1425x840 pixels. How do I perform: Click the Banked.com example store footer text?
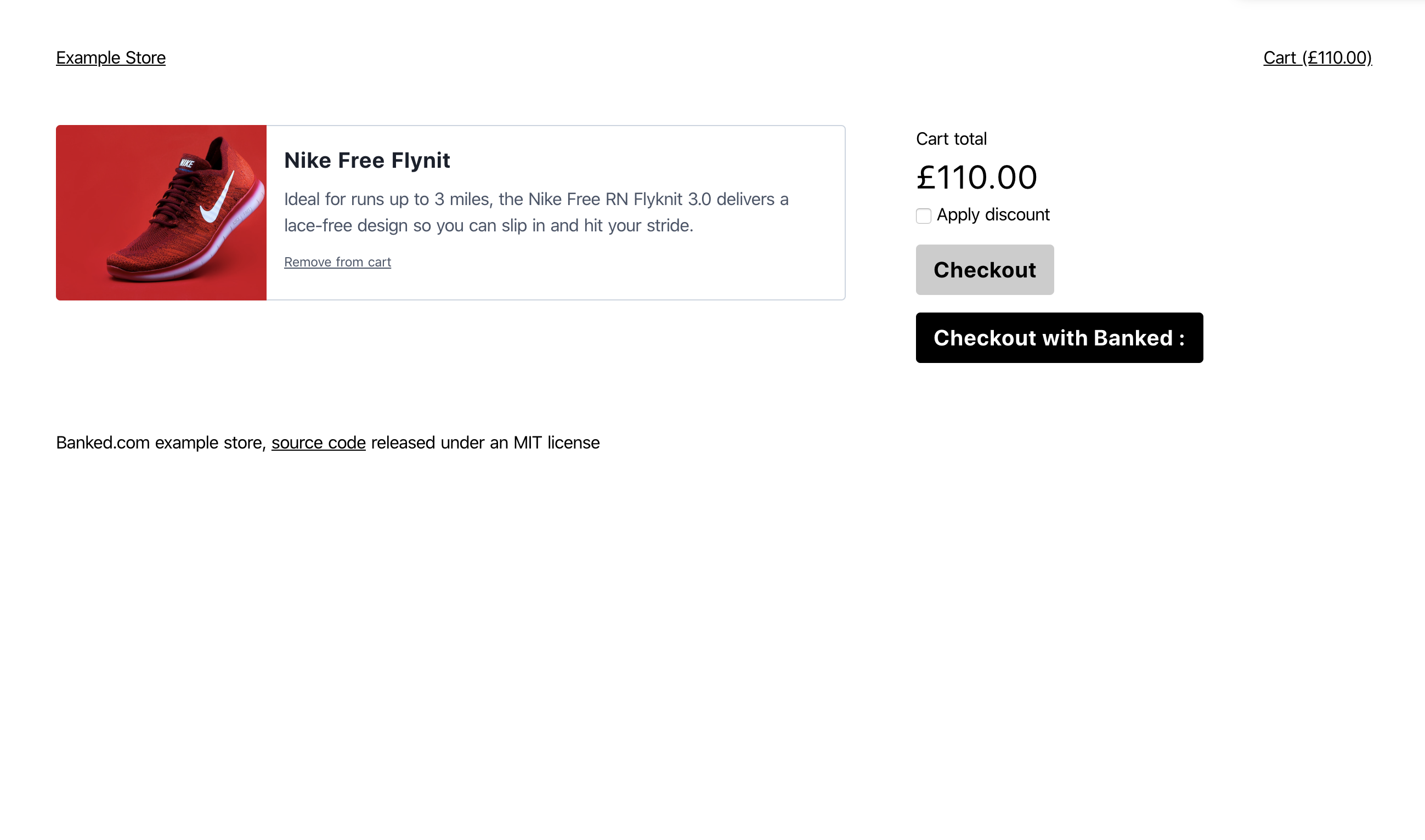161,442
